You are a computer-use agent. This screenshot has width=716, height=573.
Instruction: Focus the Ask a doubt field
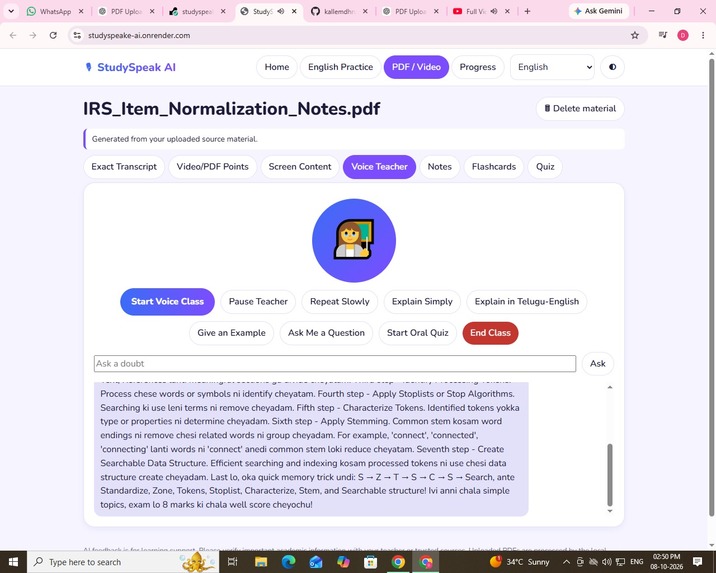[x=335, y=363]
